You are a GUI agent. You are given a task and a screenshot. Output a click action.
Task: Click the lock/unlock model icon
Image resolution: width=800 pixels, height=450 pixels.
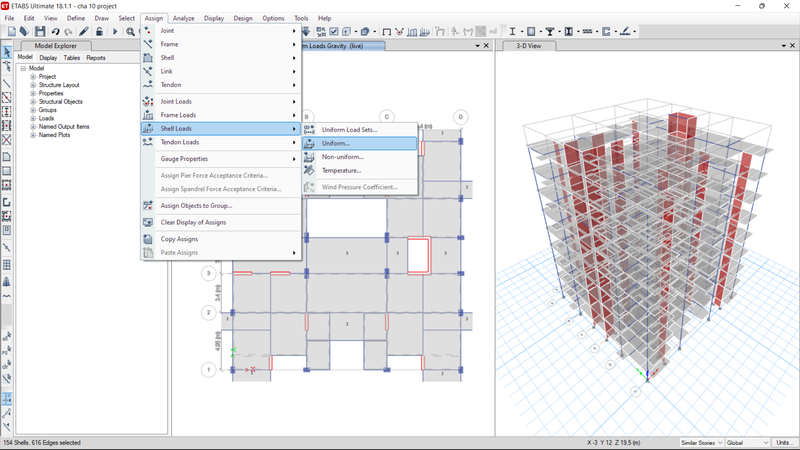coord(99,32)
